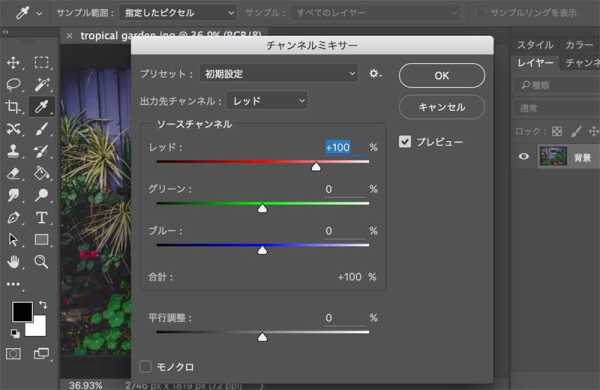Viewport: 600px width, 390px height.
Task: Open the サンプル範囲 dropdown
Action: [x=178, y=13]
